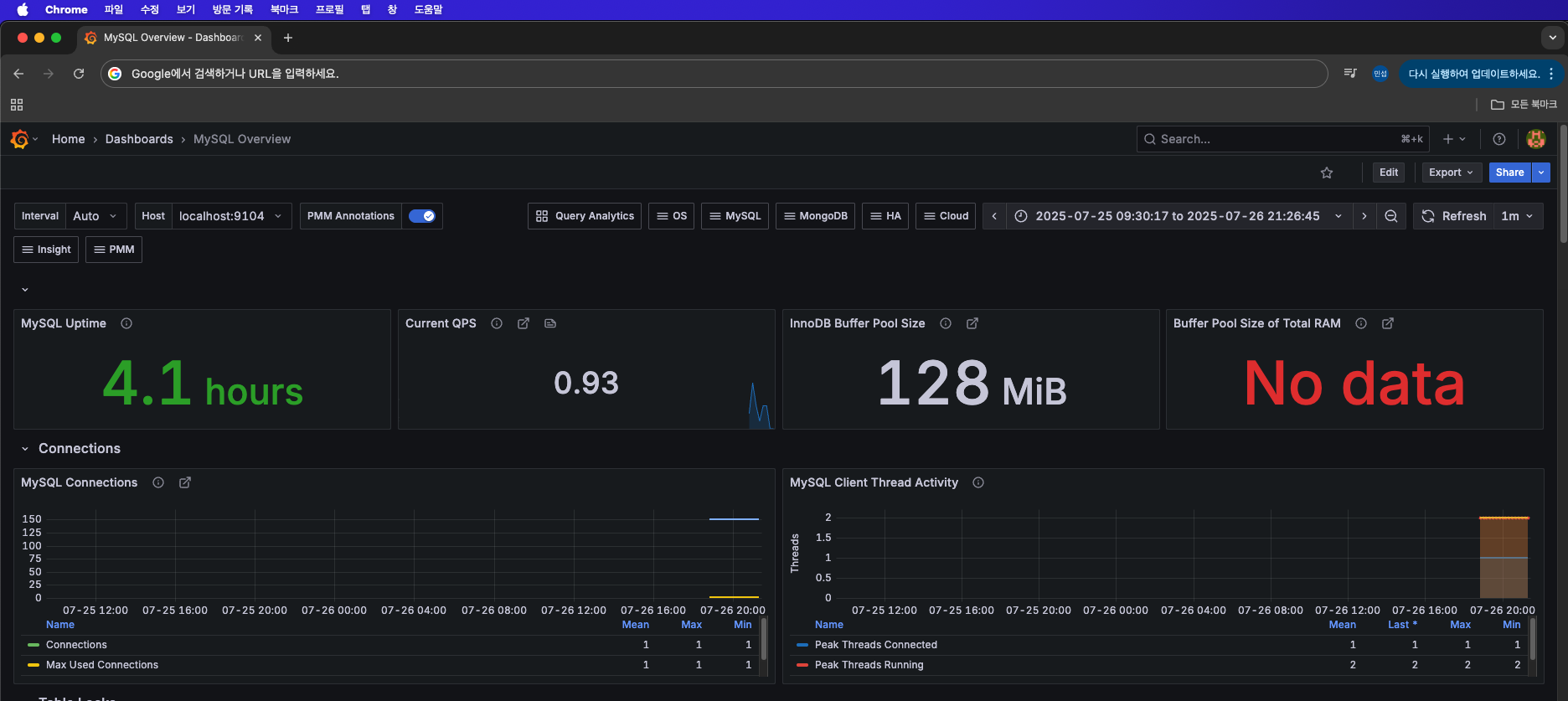This screenshot has width=1568, height=701.
Task: Open 북마크 menu in menu bar
Action: 284,9
